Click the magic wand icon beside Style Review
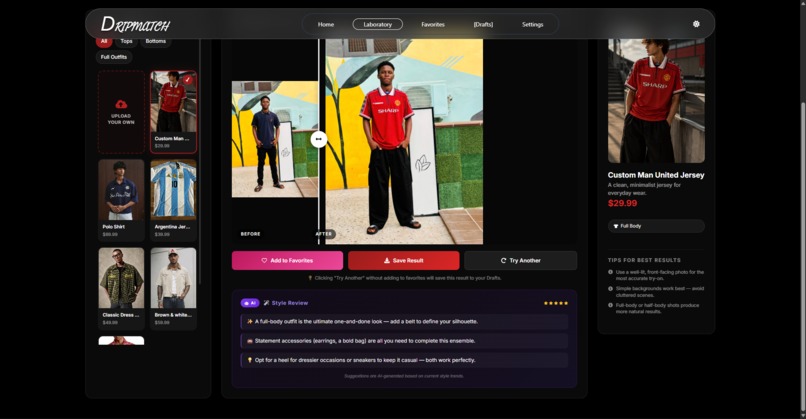 point(266,303)
